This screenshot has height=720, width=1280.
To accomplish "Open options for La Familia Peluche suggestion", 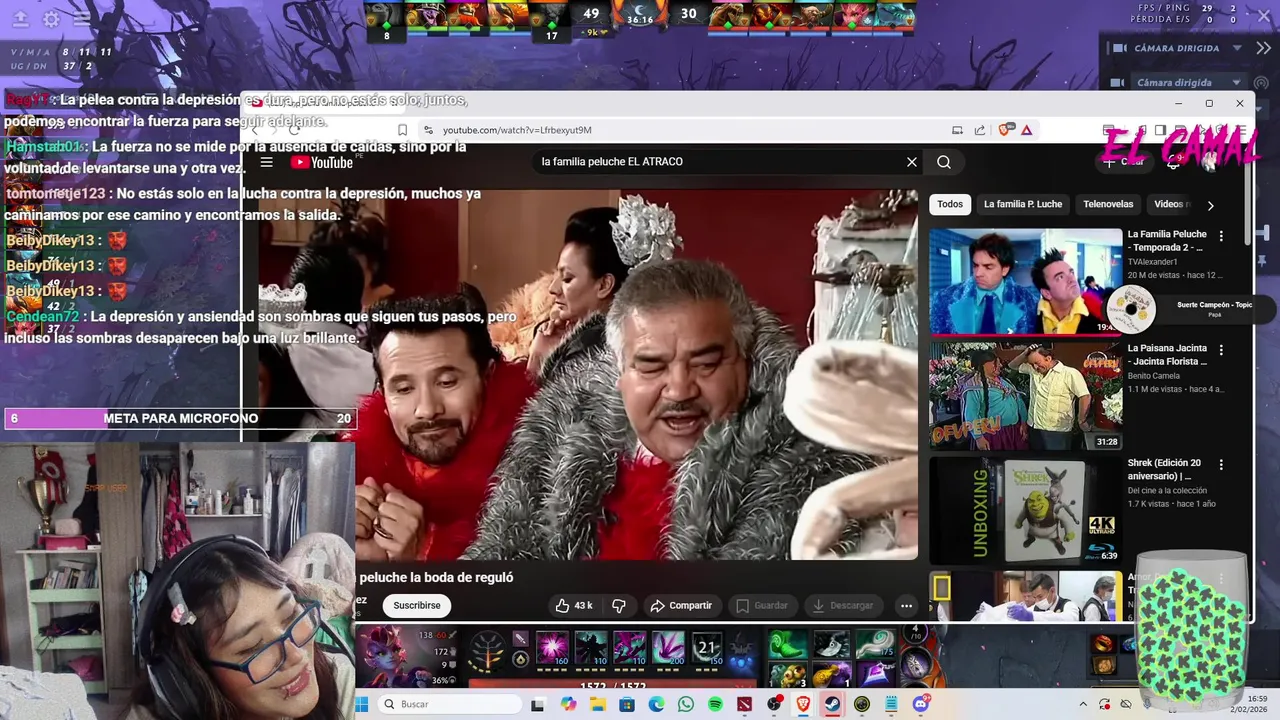I will click(x=1221, y=236).
